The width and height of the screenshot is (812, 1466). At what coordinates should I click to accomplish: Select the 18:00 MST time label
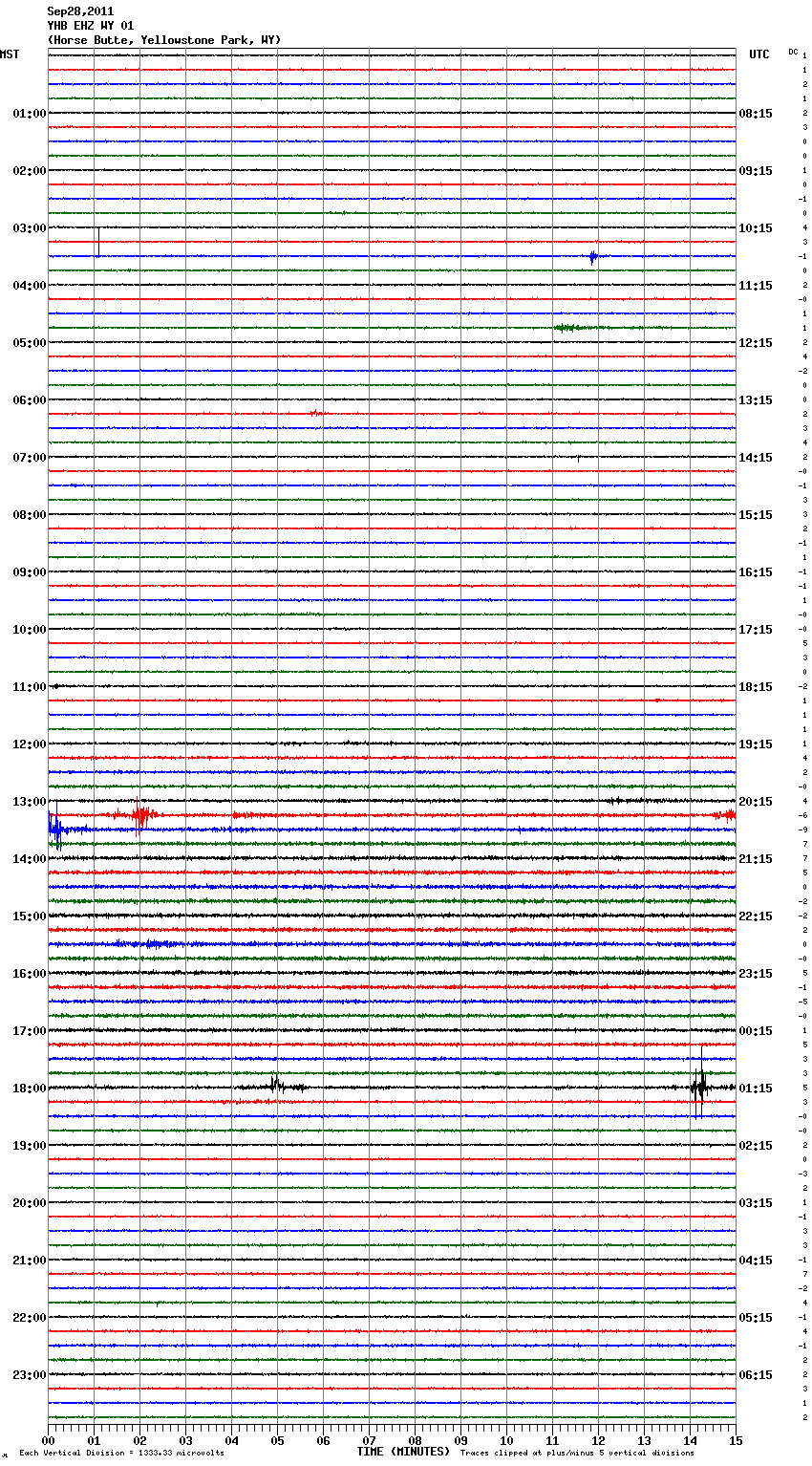(x=30, y=1089)
